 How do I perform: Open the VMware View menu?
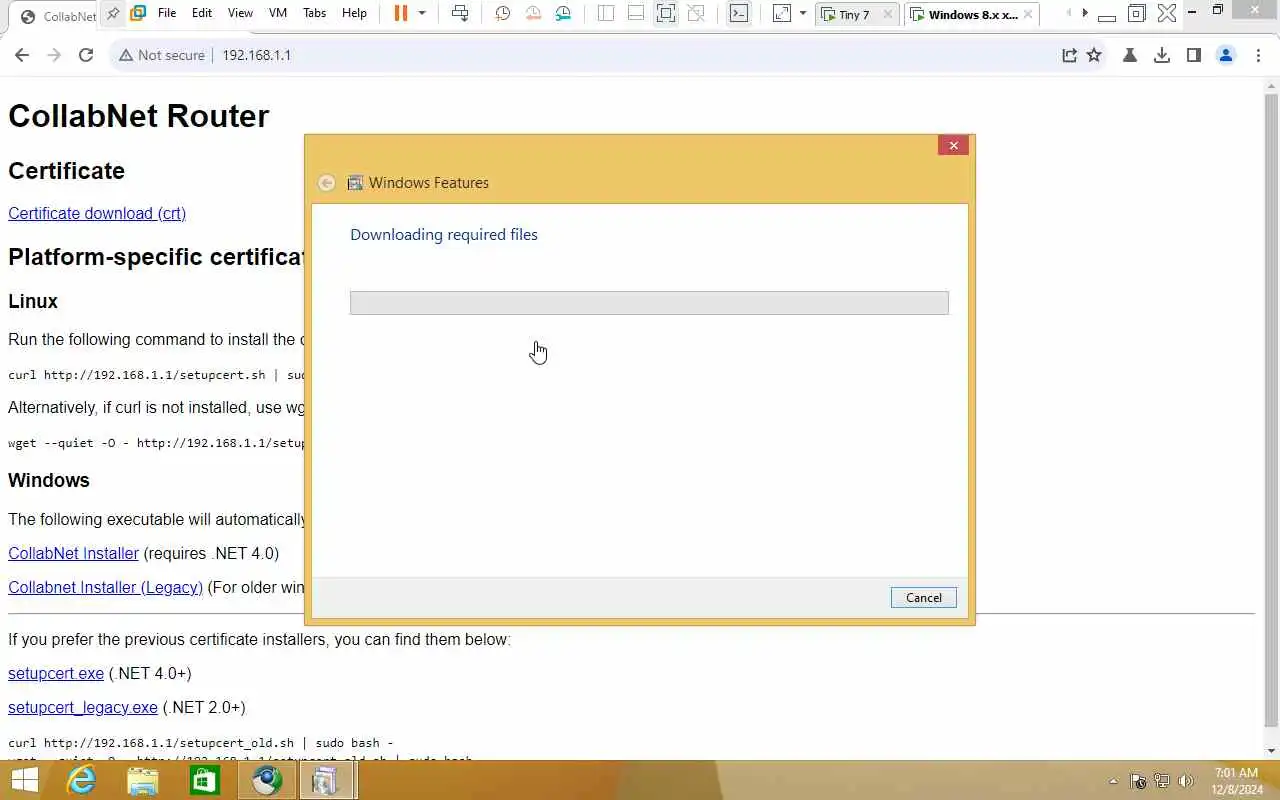240,14
